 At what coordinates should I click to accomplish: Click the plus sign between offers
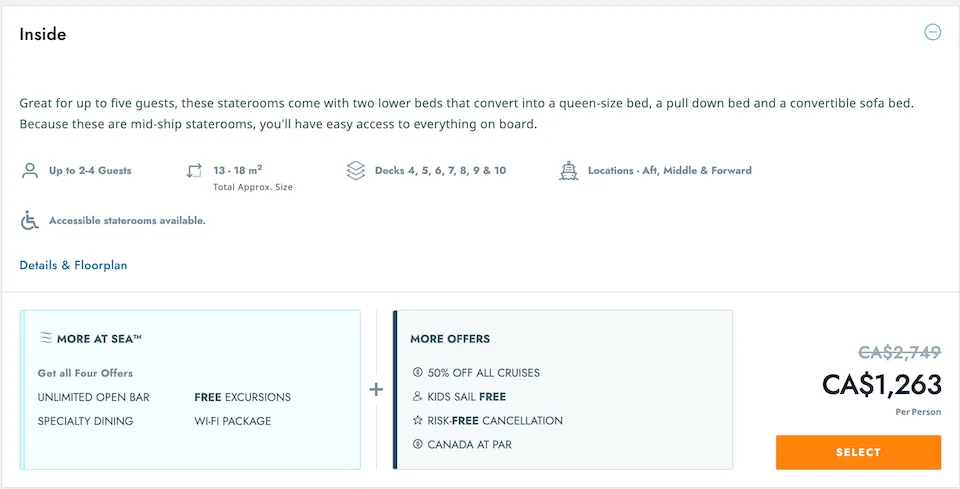pyautogui.click(x=376, y=389)
